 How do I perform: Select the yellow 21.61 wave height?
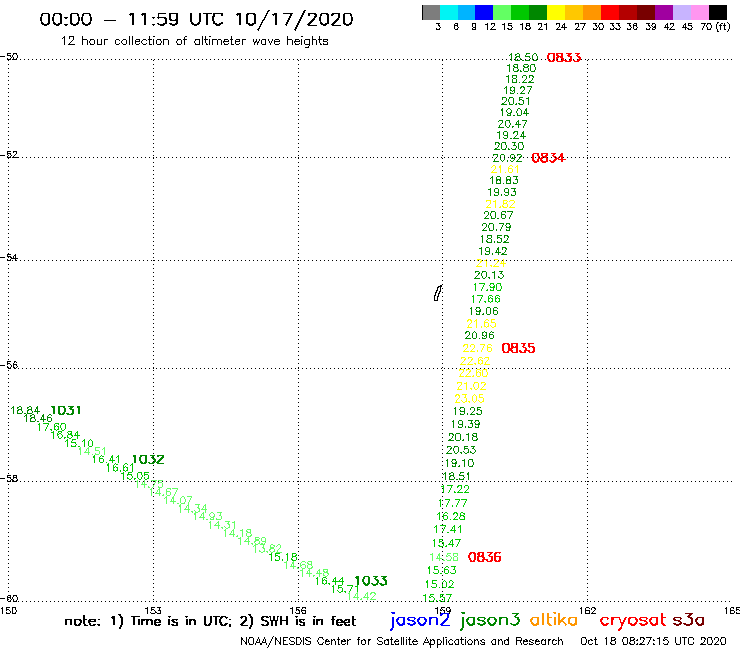coord(505,169)
